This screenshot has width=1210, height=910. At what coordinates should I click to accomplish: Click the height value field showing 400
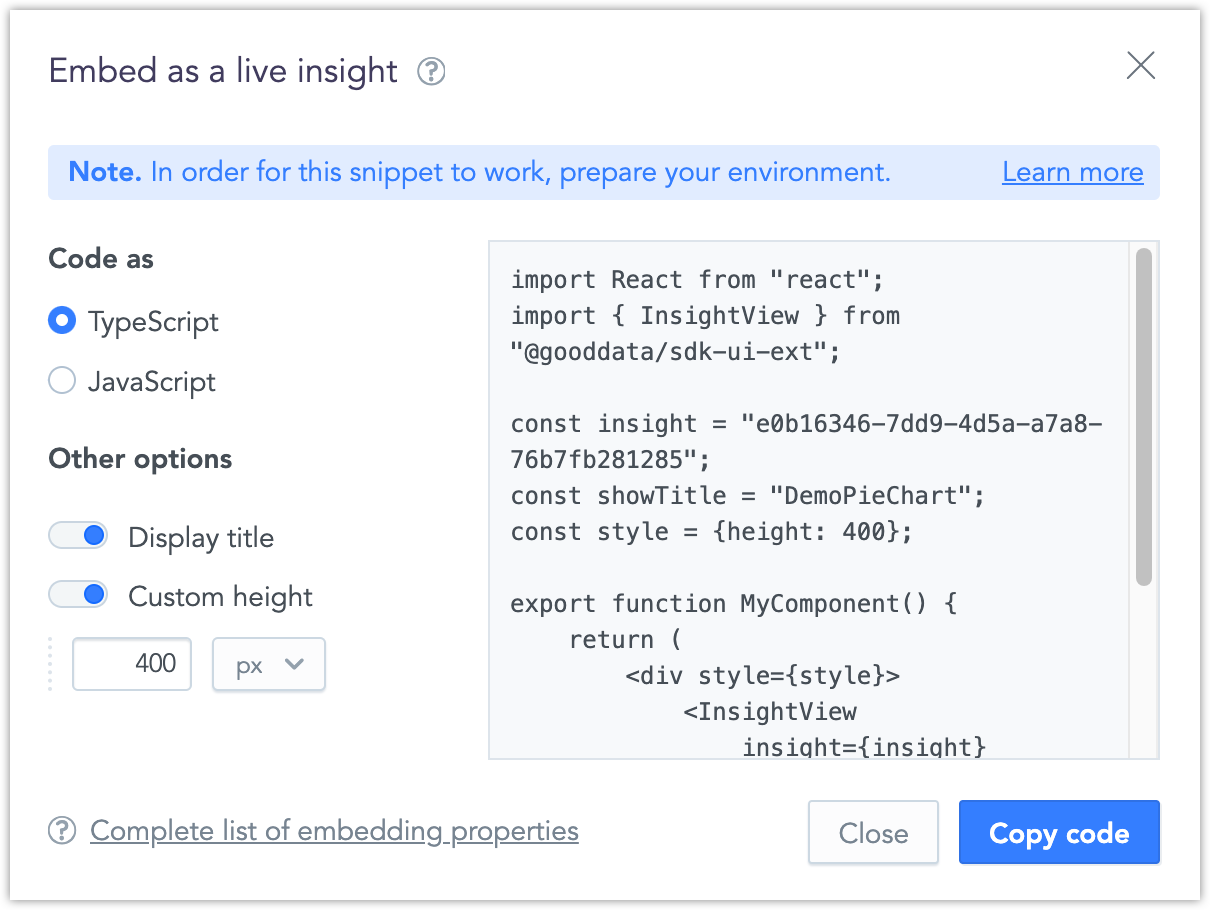click(x=132, y=664)
